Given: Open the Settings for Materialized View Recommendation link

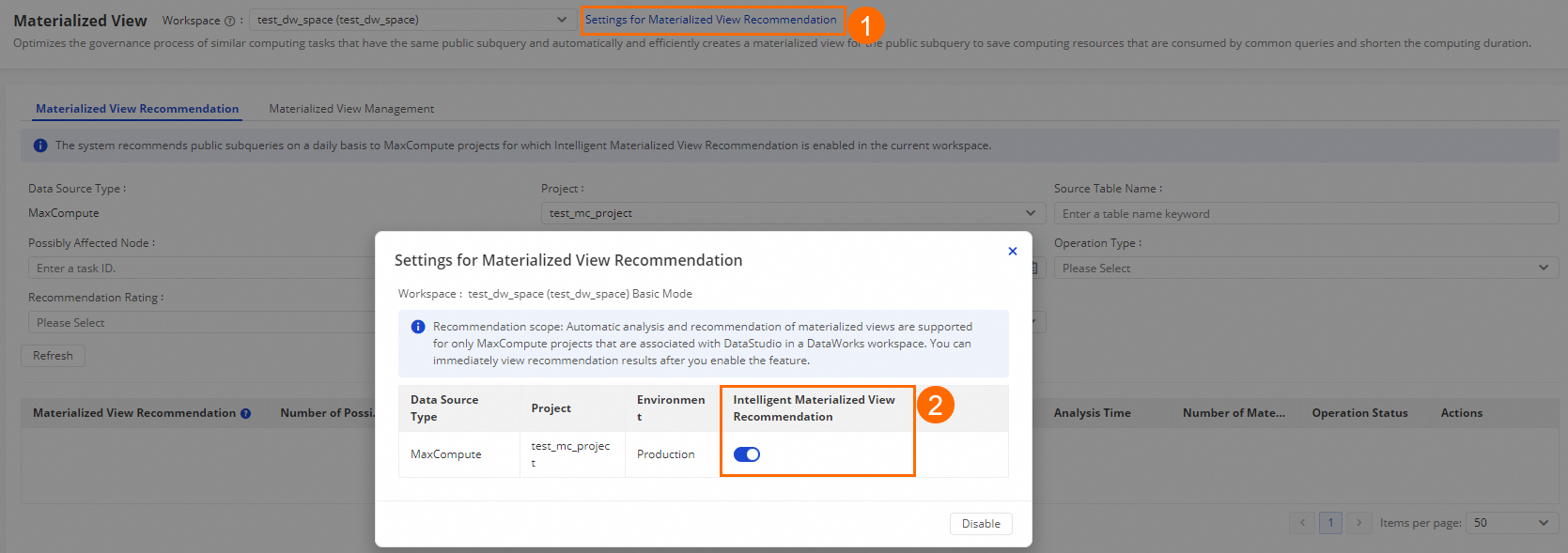Looking at the screenshot, I should tap(710, 20).
